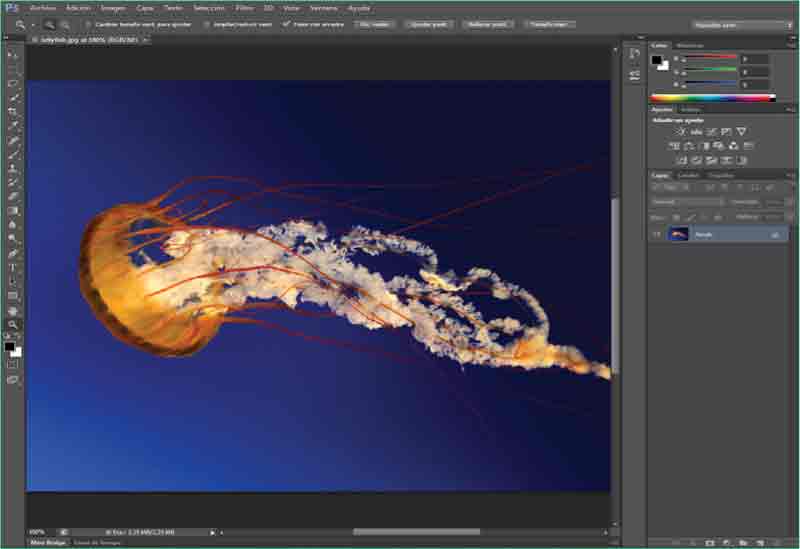This screenshot has width=800, height=549.
Task: Select the Crop tool
Action: (13, 112)
